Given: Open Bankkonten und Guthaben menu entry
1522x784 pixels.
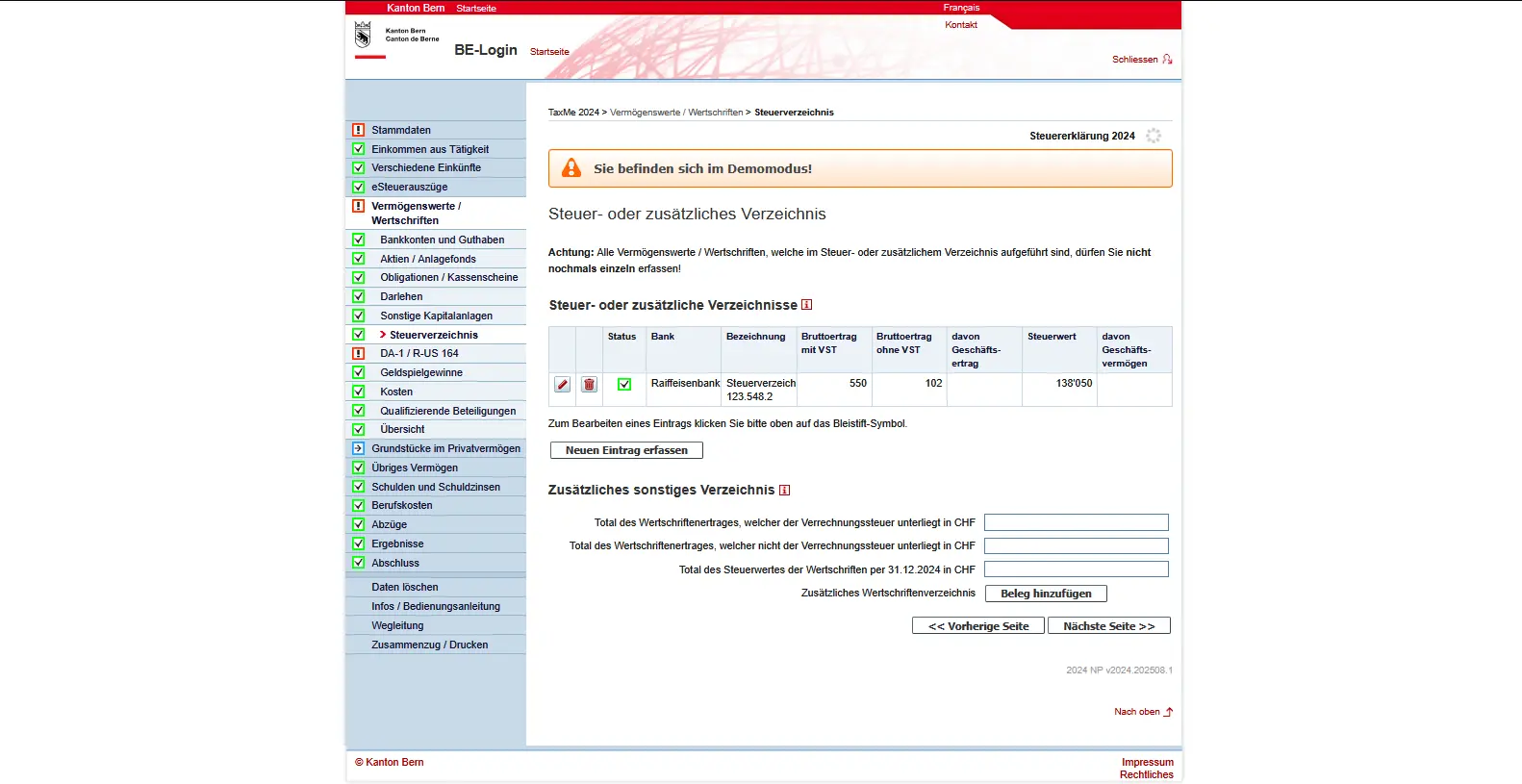Looking at the screenshot, I should [442, 240].
